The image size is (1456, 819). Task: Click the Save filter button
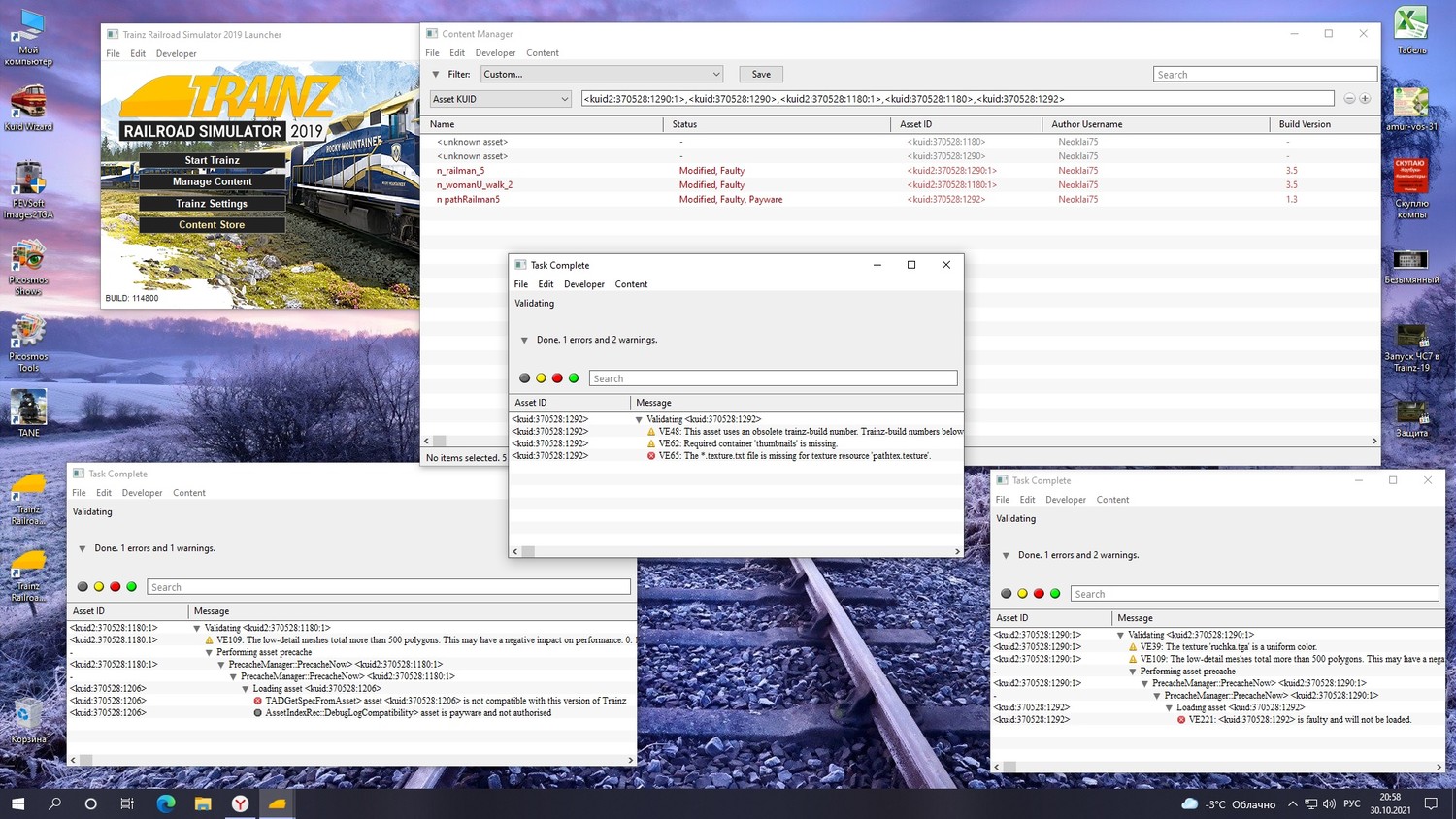click(761, 74)
